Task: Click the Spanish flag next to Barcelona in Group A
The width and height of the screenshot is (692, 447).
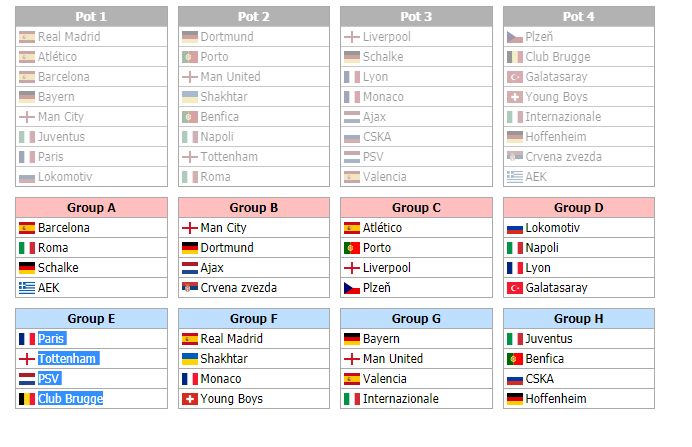Action: (26, 228)
